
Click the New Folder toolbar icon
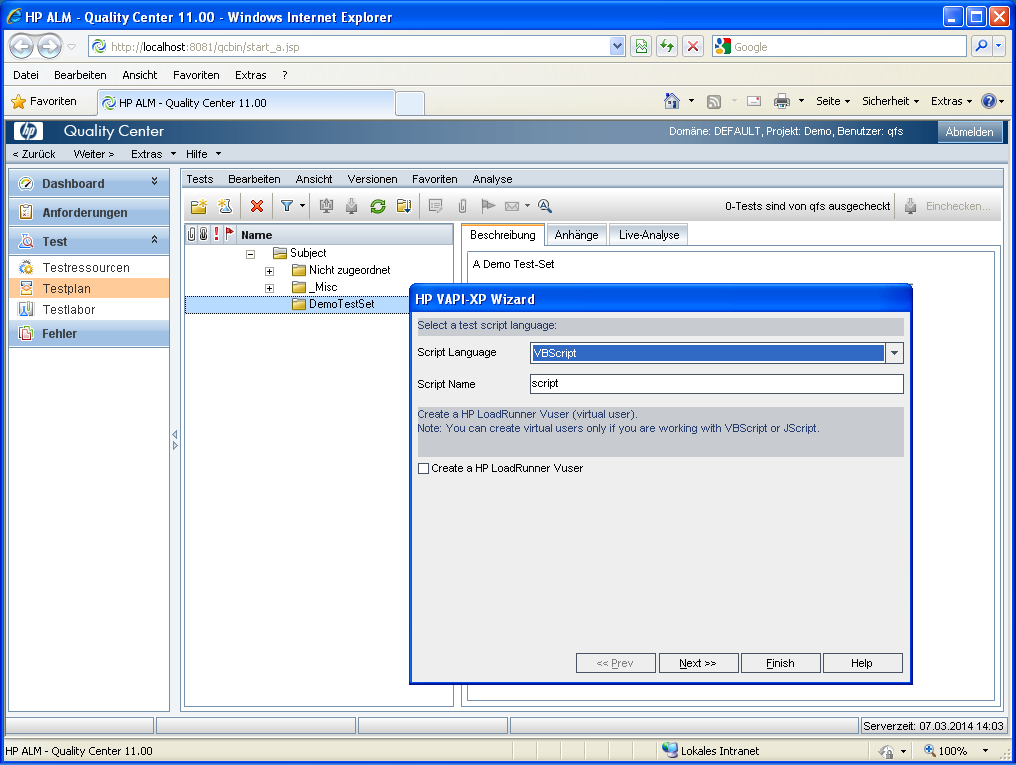pyautogui.click(x=198, y=206)
